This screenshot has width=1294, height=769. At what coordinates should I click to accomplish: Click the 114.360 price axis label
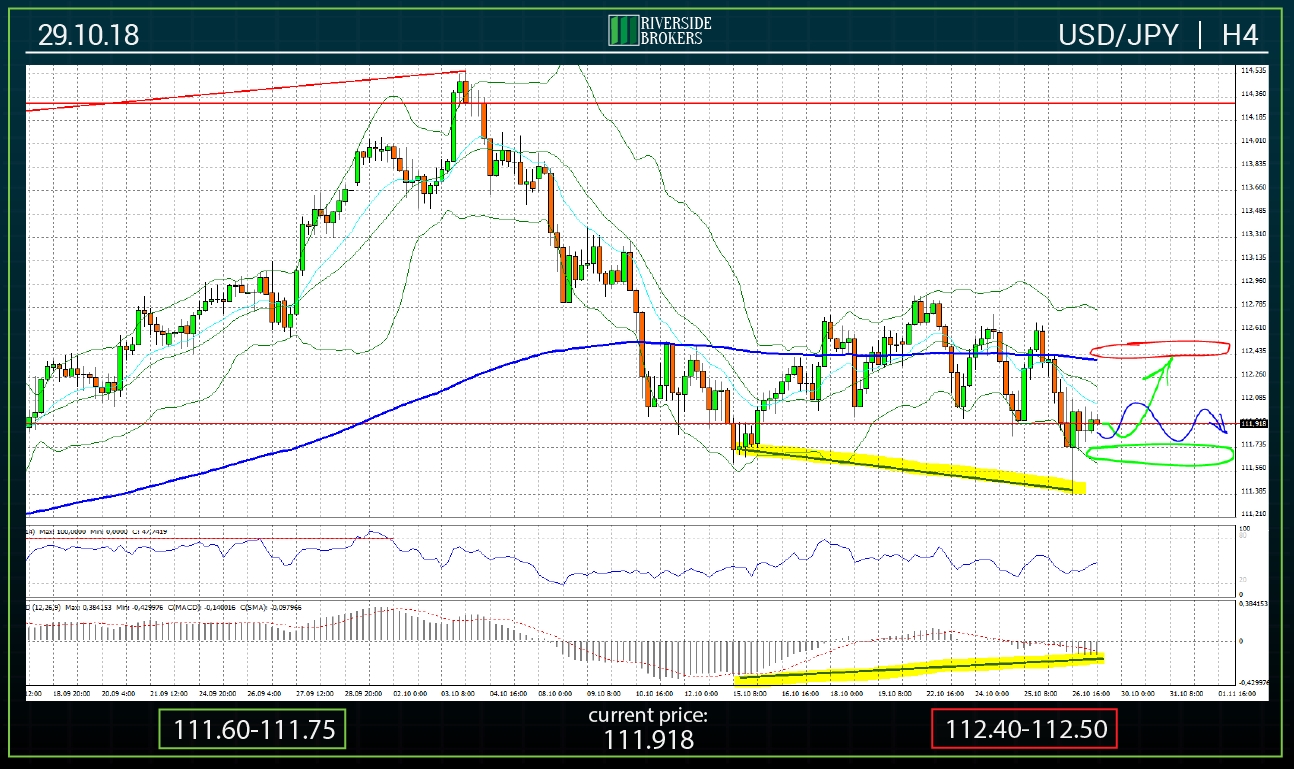click(x=1253, y=94)
